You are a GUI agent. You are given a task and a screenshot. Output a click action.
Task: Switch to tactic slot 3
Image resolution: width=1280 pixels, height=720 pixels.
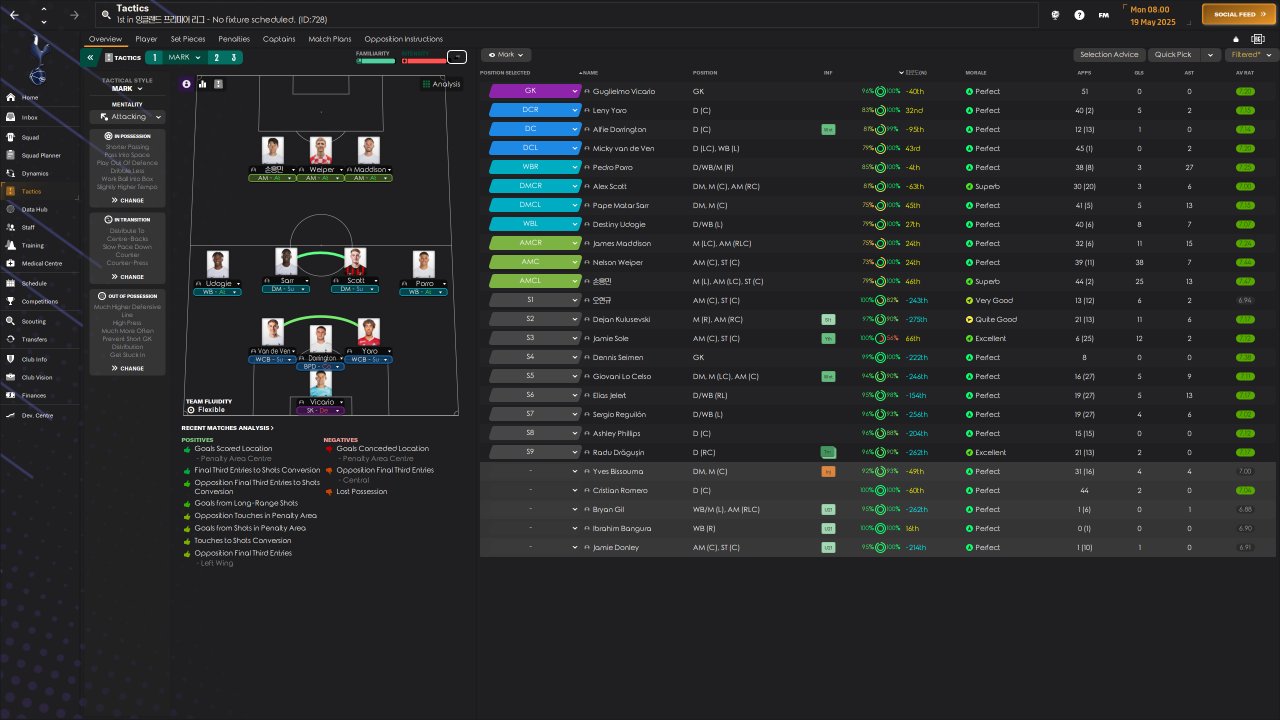[234, 57]
